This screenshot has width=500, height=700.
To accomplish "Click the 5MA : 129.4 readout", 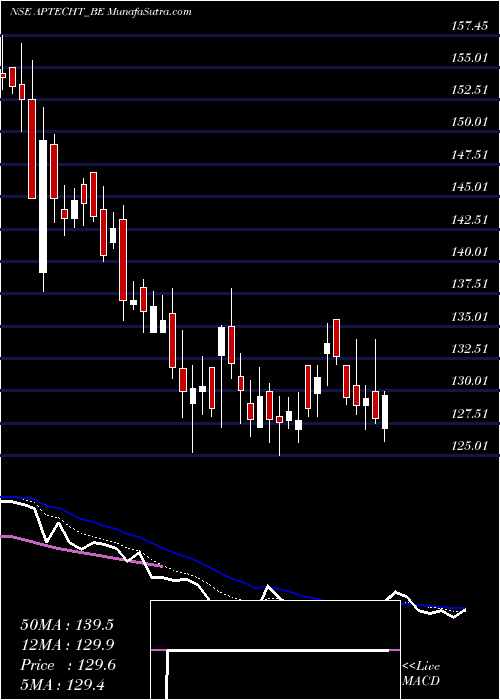I will pyautogui.click(x=62, y=685).
